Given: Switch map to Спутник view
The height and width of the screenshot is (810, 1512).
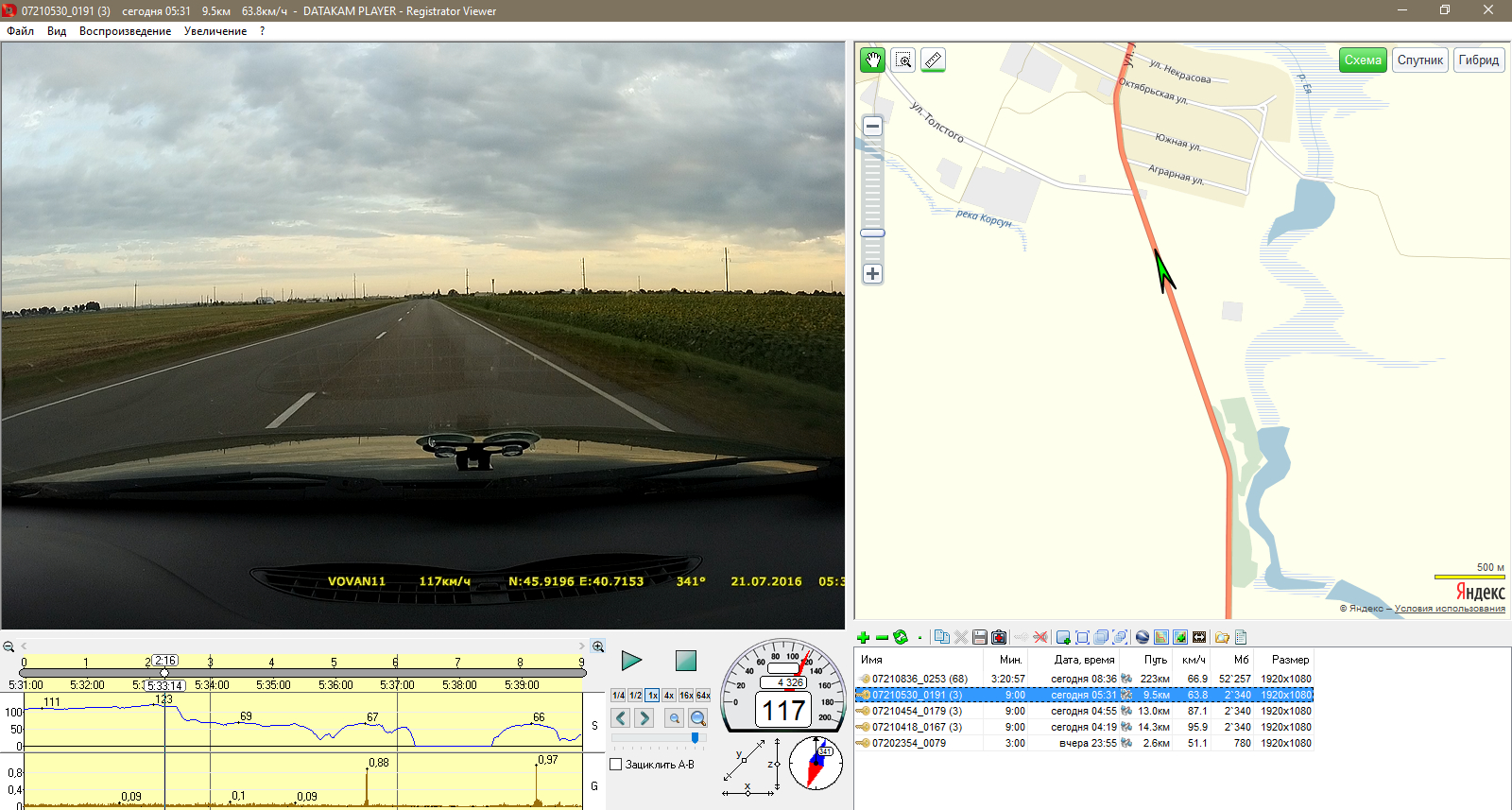Looking at the screenshot, I should 1419,60.
